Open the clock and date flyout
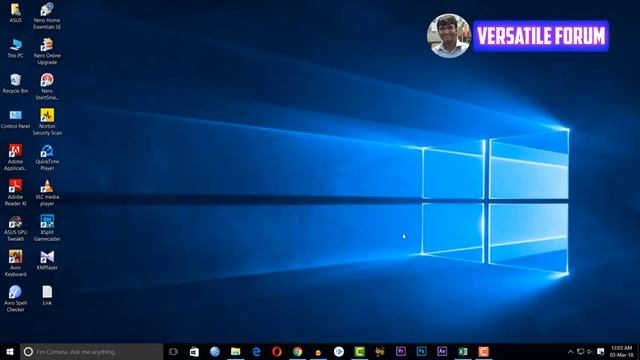Viewport: 640px width, 360px height. point(621,351)
